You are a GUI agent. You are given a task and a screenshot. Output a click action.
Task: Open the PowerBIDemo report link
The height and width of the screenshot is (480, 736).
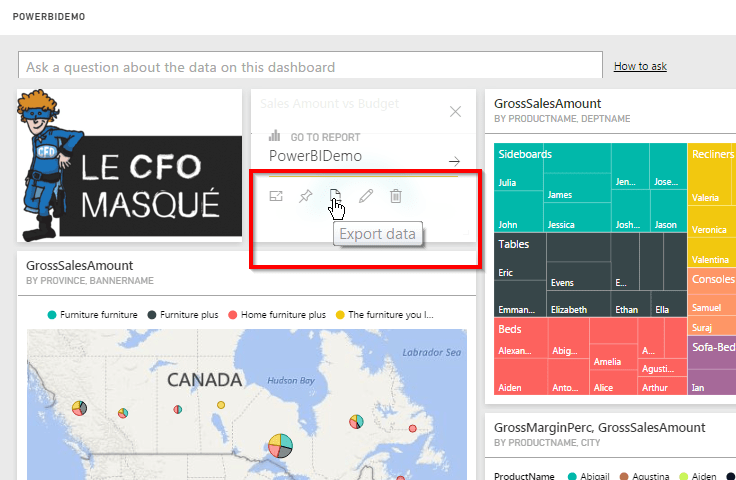315,157
